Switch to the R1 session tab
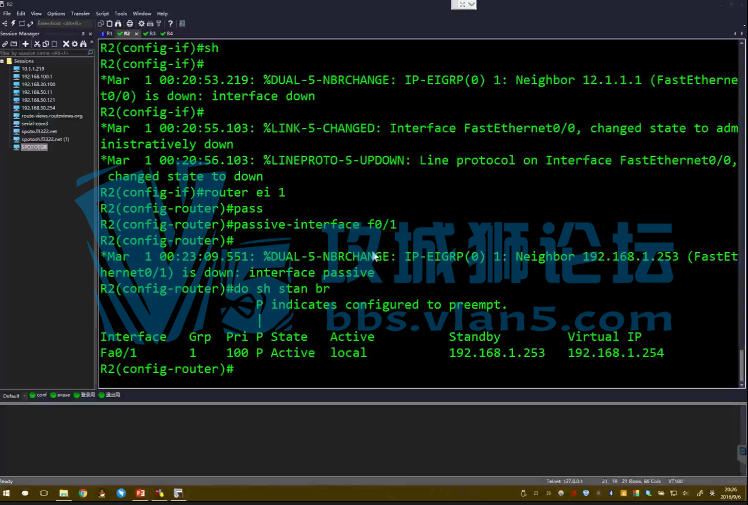Viewport: 748px width, 505px height. tap(109, 33)
